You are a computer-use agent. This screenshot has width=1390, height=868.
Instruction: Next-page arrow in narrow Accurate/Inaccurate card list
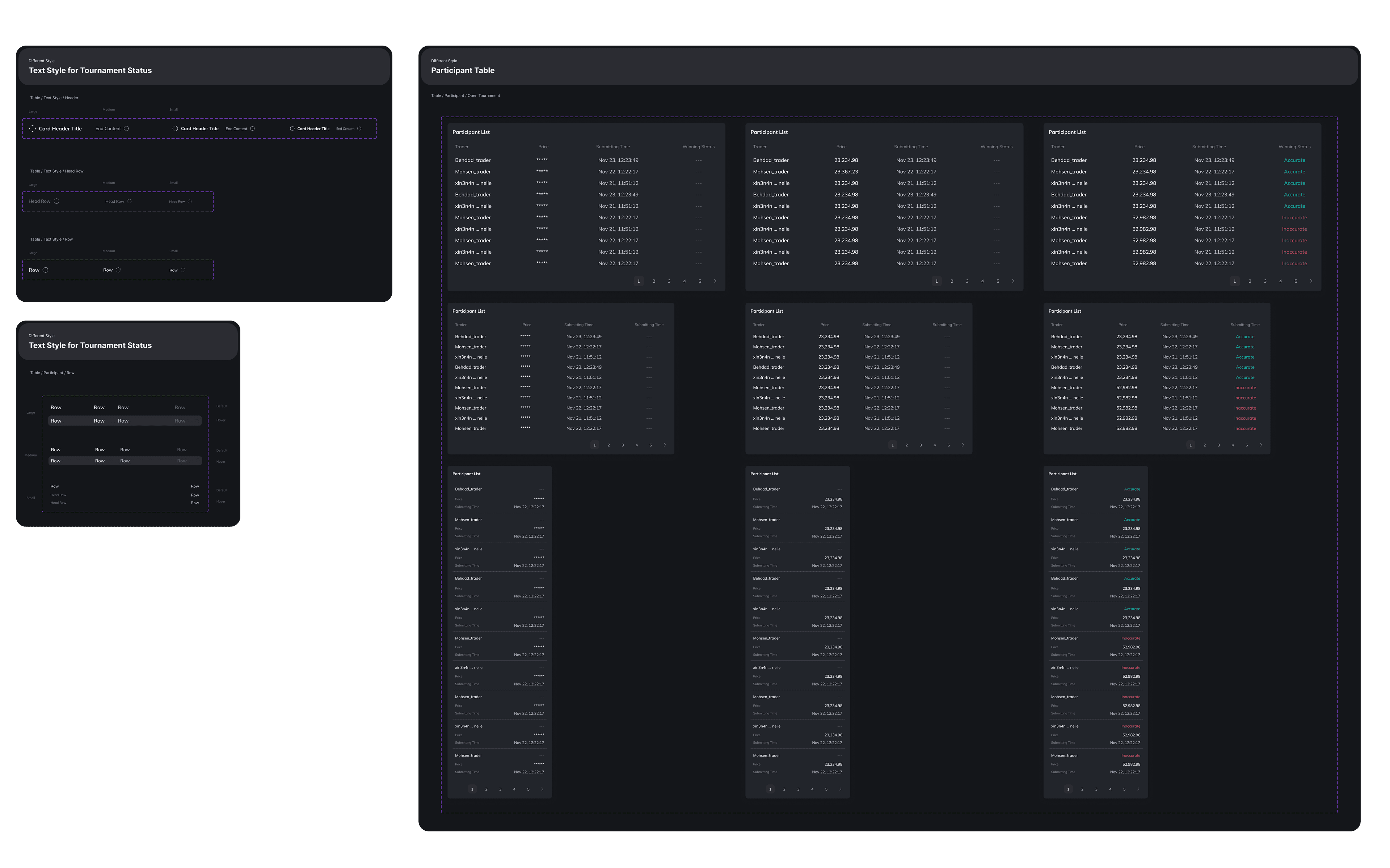1138,789
